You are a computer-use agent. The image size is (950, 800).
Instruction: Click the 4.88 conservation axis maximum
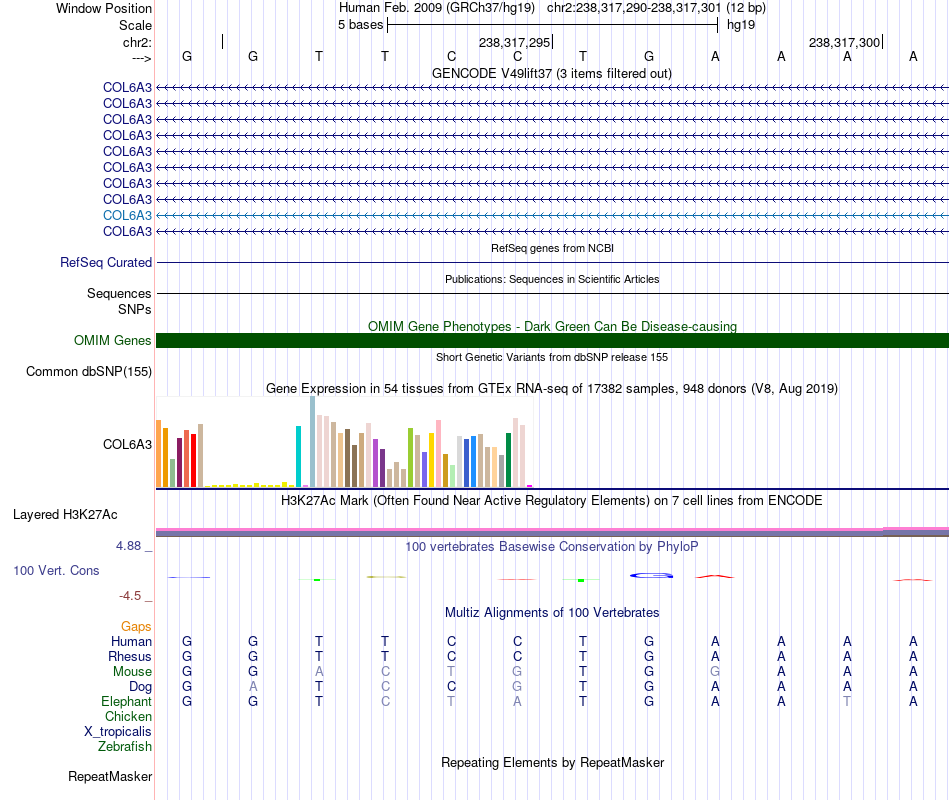point(128,545)
